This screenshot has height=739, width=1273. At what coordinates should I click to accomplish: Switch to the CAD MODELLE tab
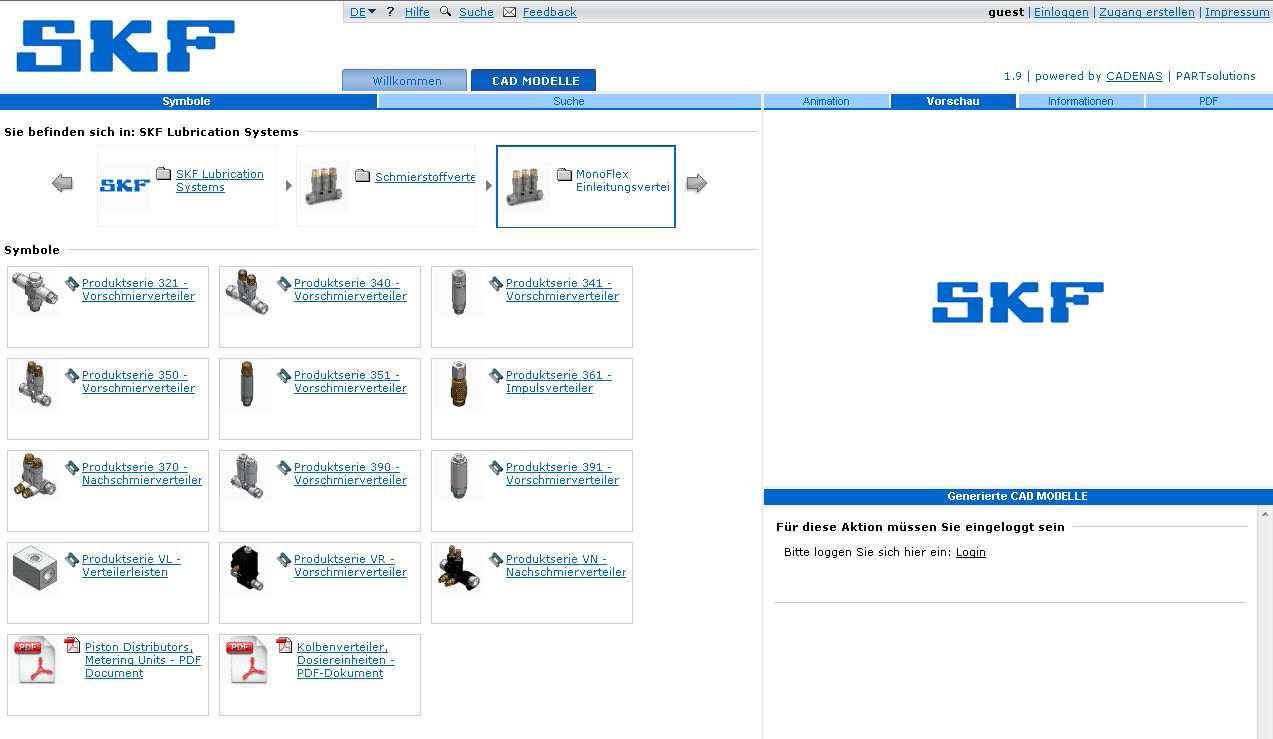coord(534,80)
